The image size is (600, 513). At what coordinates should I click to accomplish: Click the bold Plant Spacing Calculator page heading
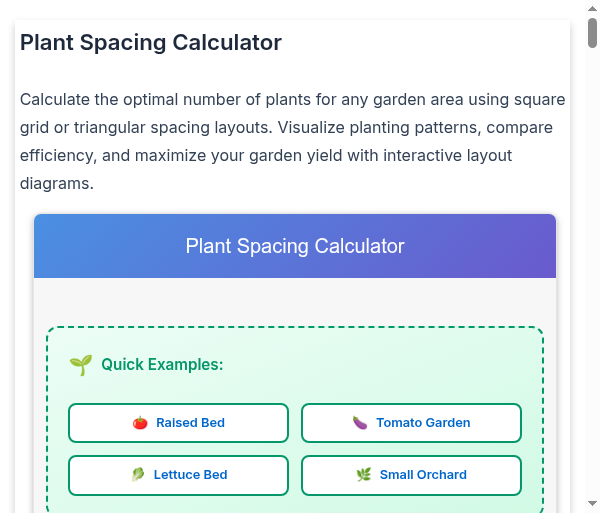151,42
